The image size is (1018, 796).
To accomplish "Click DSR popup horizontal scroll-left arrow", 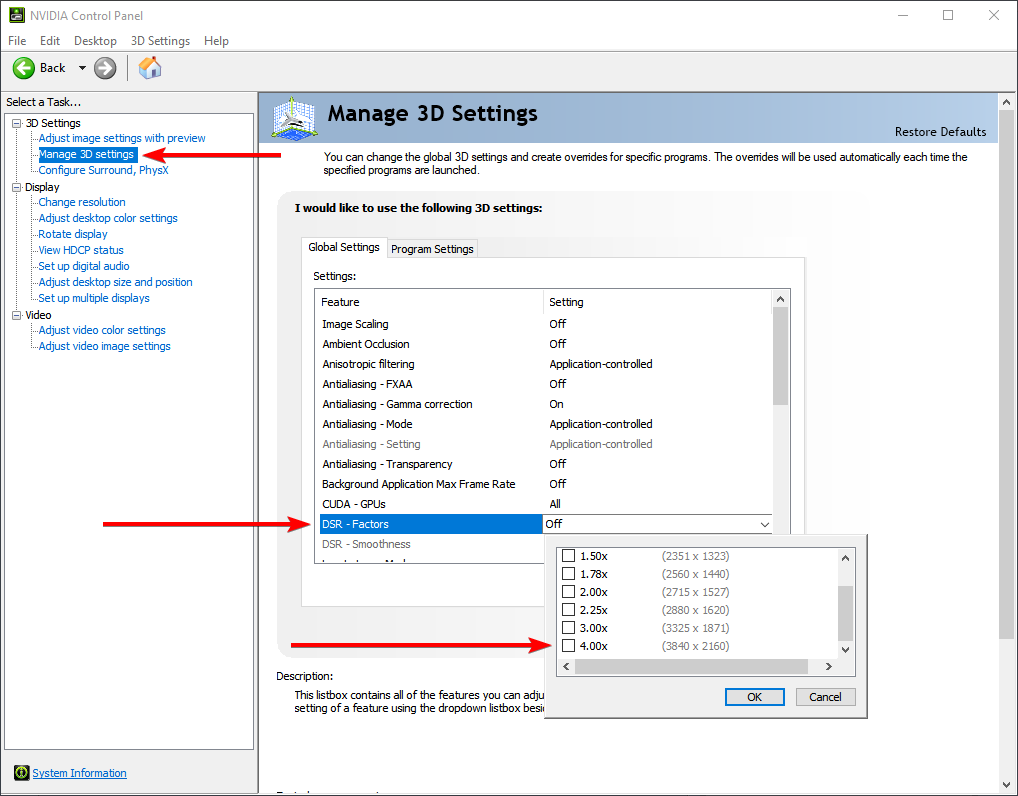I will (x=566, y=666).
